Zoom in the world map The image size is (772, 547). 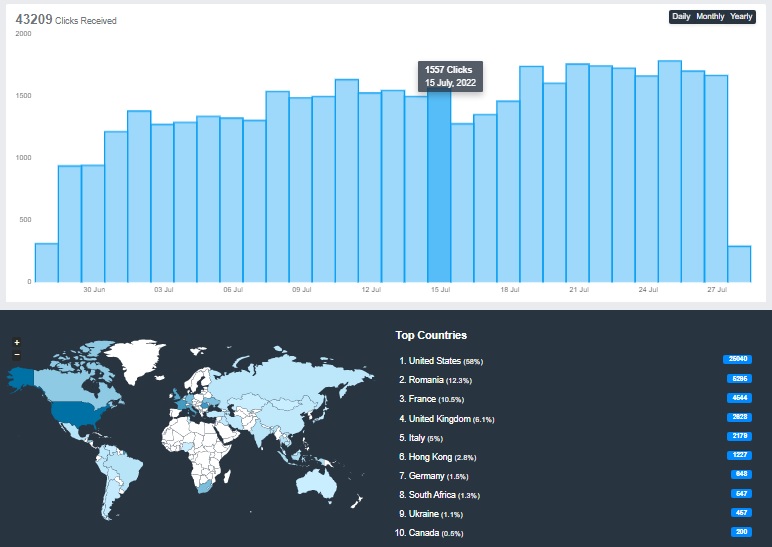[x=17, y=343]
